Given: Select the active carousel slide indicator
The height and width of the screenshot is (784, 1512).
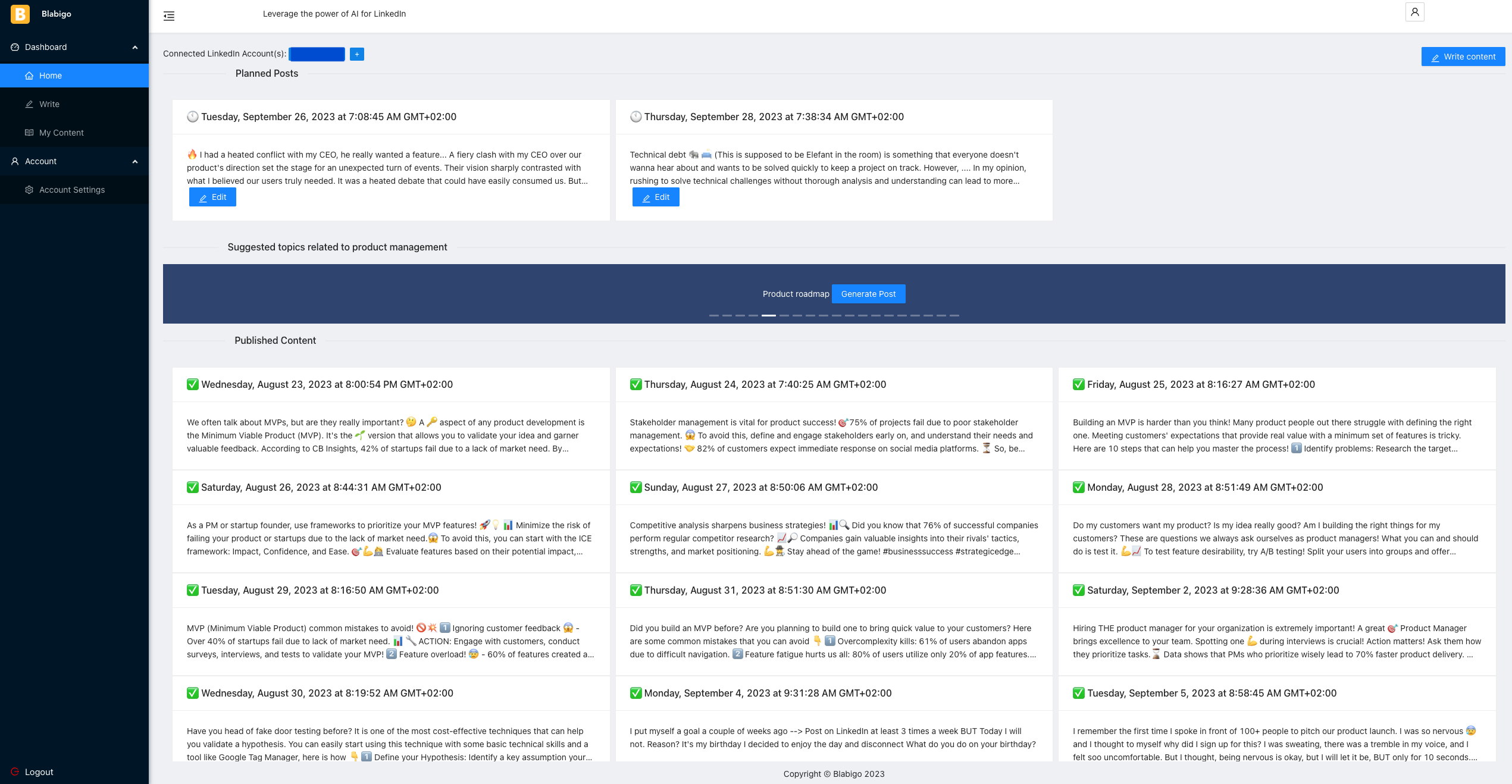Looking at the screenshot, I should (769, 315).
